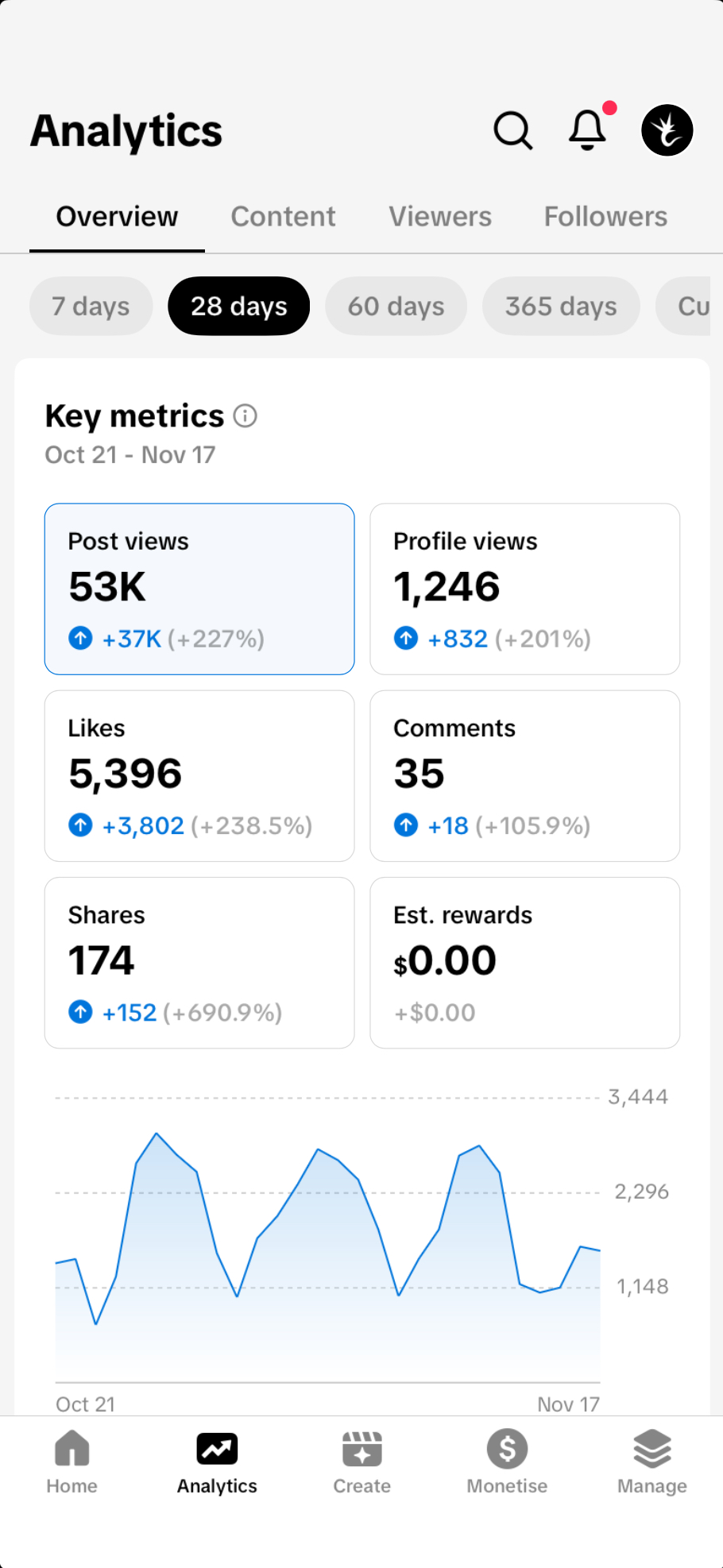Open notifications bell icon
The height and width of the screenshot is (1568, 723).
click(x=588, y=129)
